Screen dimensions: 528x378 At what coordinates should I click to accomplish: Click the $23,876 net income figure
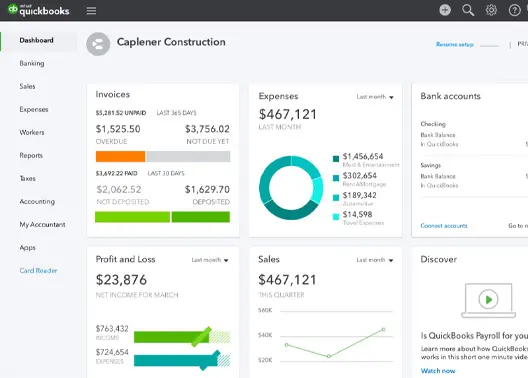[121, 280]
